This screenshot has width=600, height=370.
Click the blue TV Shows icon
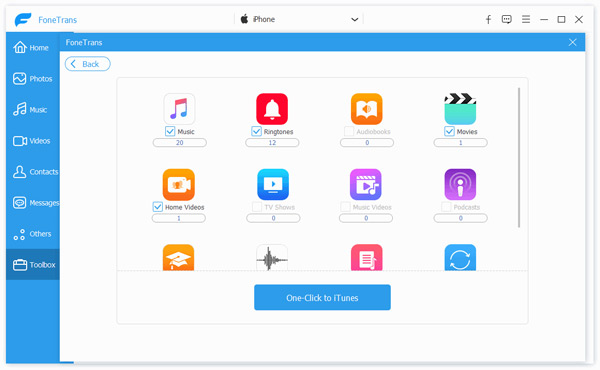pos(273,184)
